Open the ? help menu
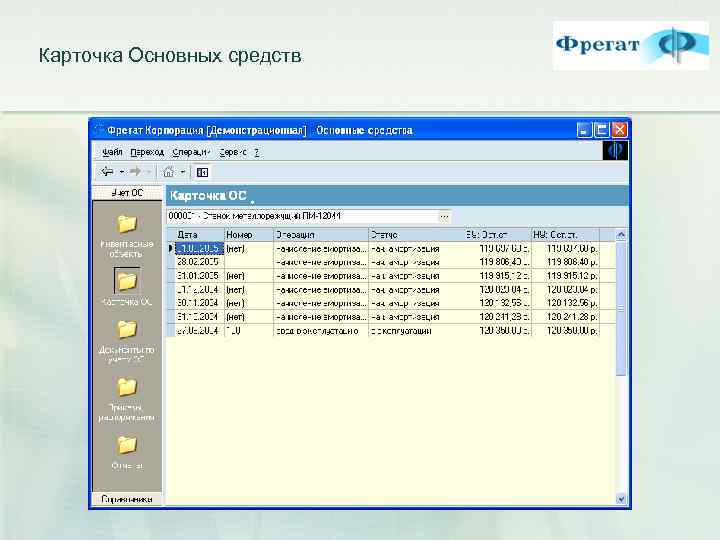720x540 pixels. pos(257,152)
